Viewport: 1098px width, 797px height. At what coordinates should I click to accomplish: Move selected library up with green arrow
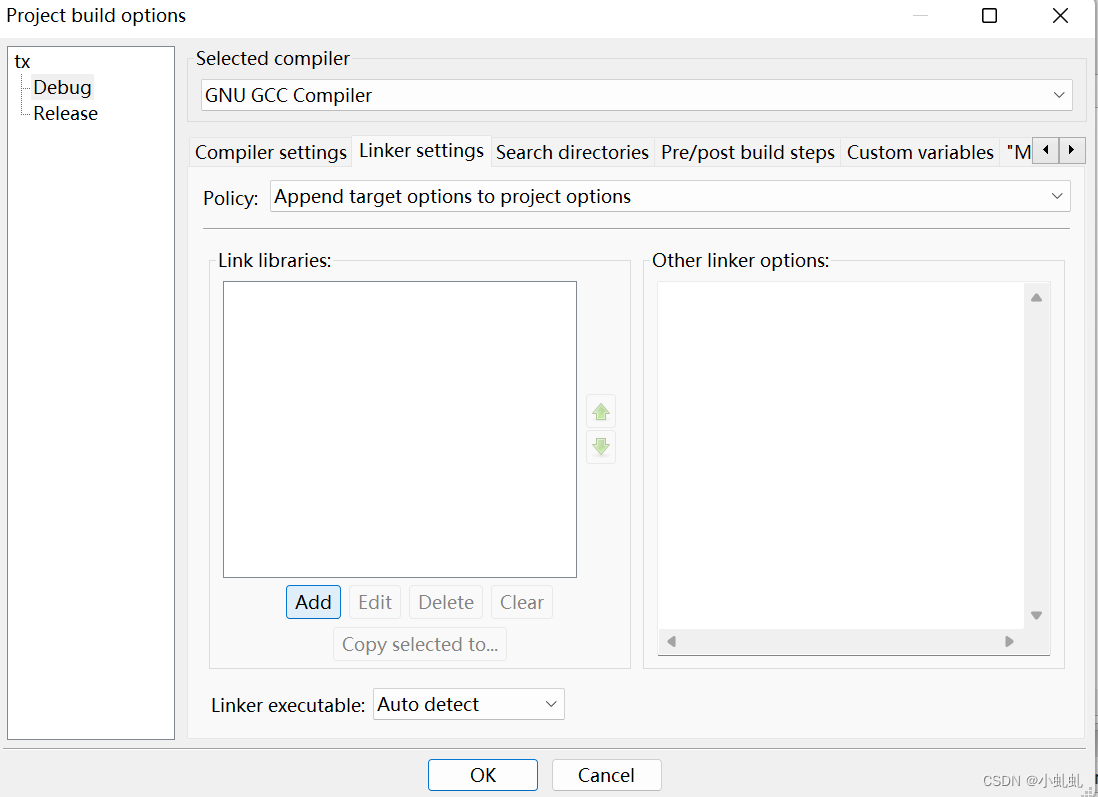click(601, 412)
